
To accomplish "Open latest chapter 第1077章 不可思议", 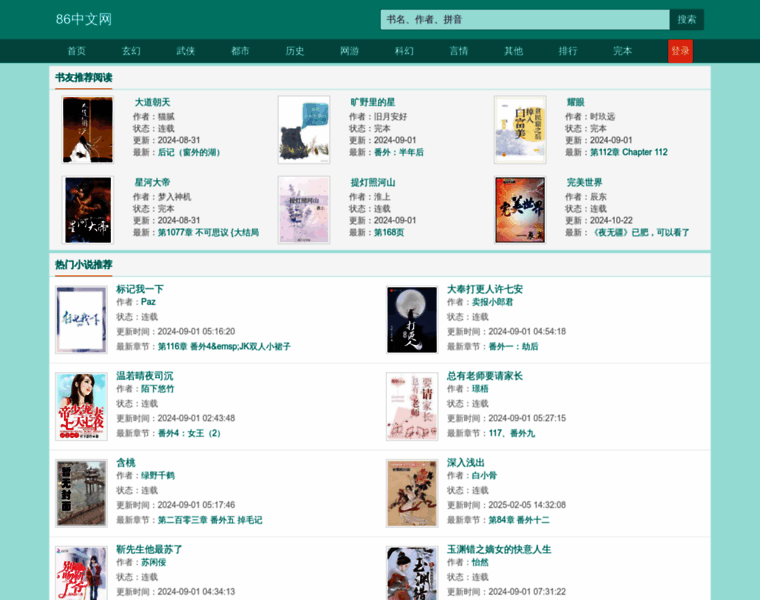I will [x=208, y=233].
